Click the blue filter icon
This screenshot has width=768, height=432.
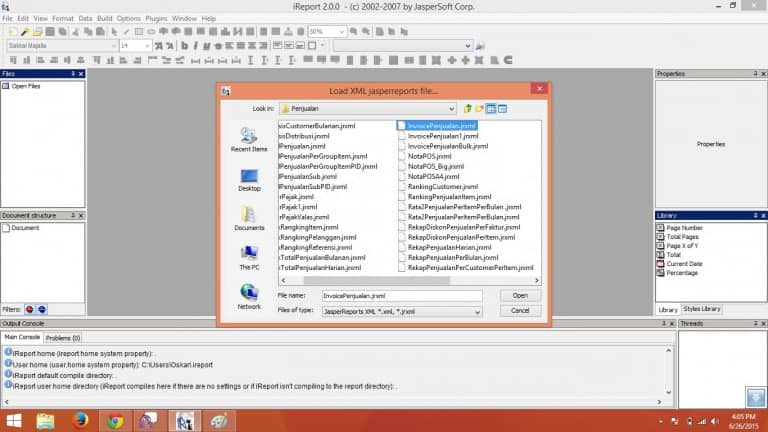click(42, 310)
